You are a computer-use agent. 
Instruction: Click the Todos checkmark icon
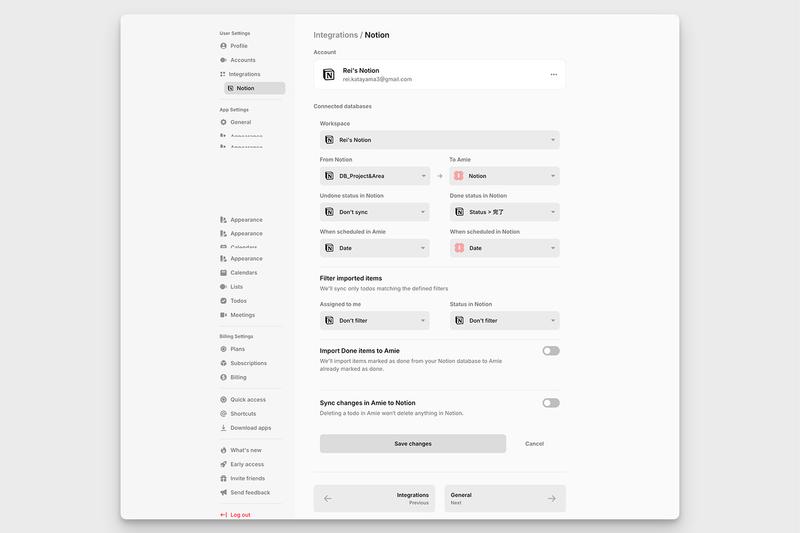click(x=224, y=301)
